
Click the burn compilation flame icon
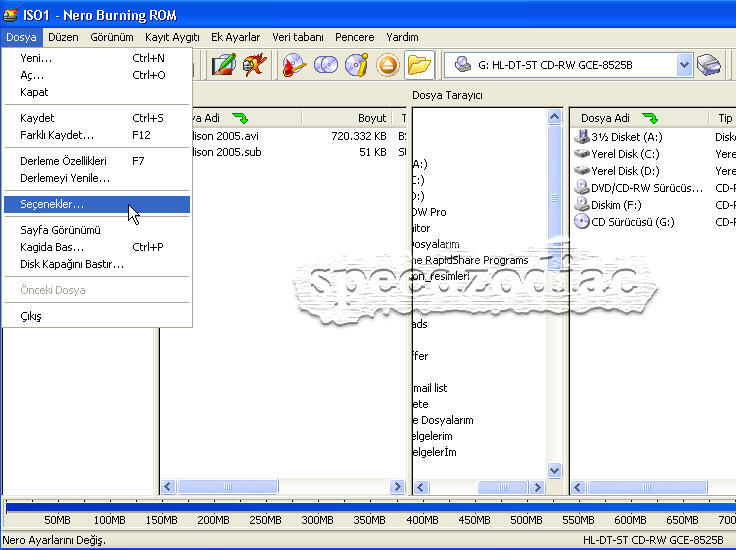point(255,65)
